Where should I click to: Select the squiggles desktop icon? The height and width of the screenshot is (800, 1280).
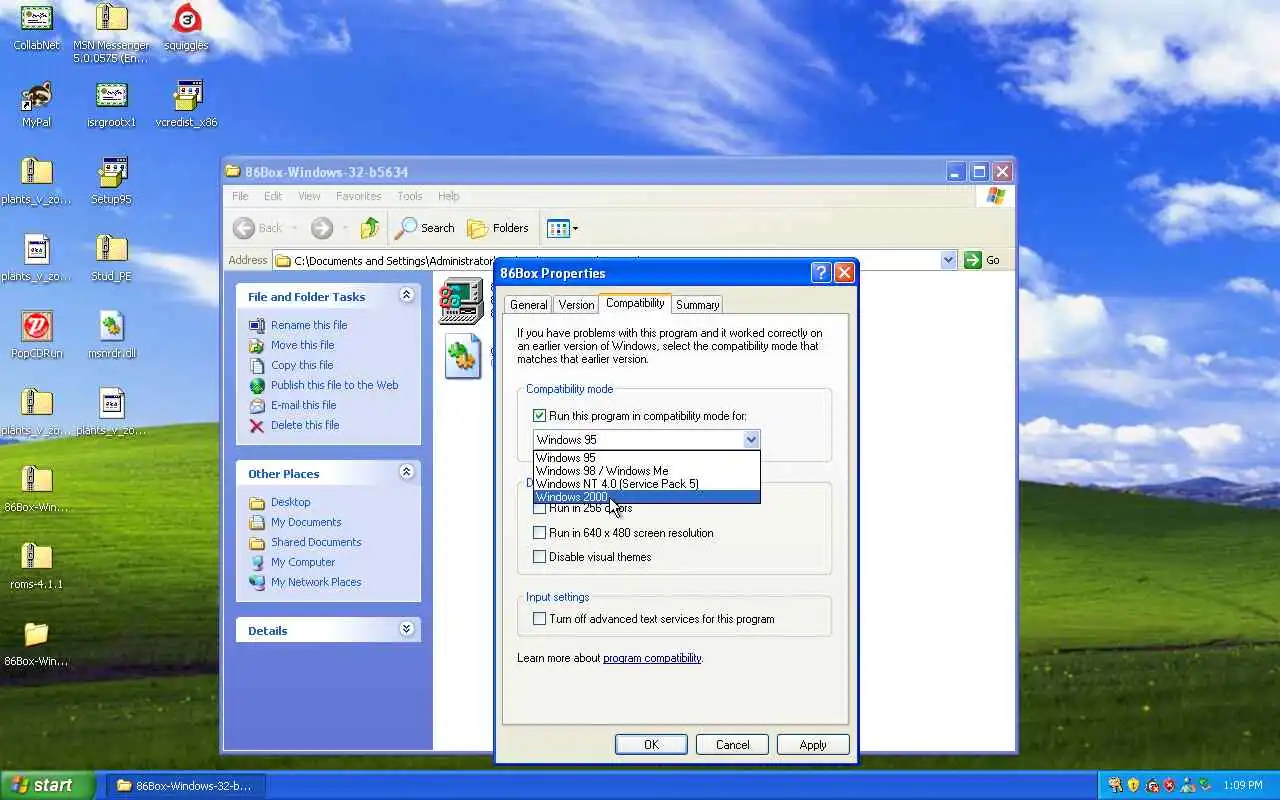point(186,19)
